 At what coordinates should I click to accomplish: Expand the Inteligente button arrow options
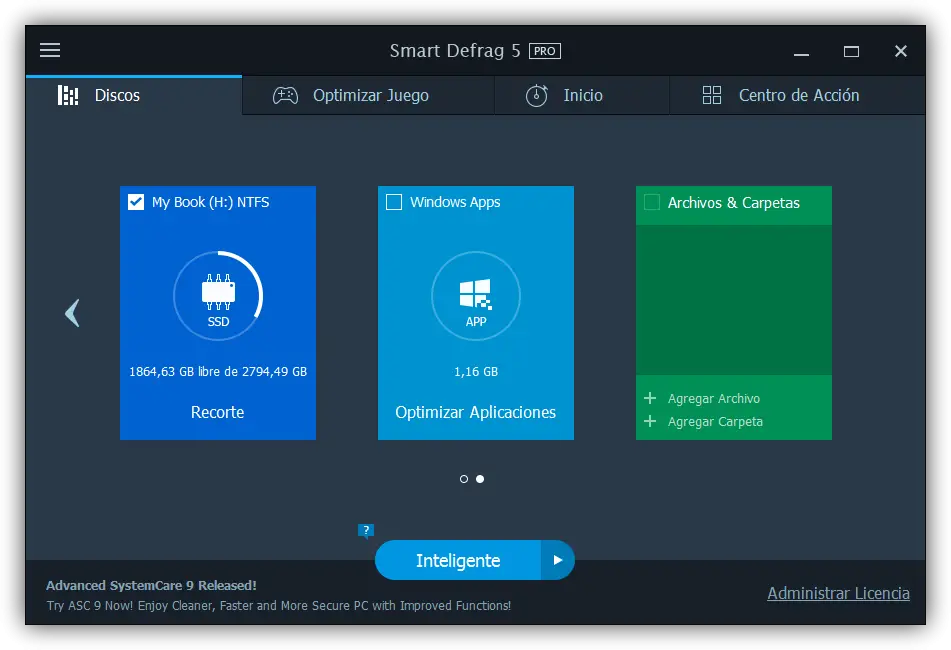tap(558, 560)
